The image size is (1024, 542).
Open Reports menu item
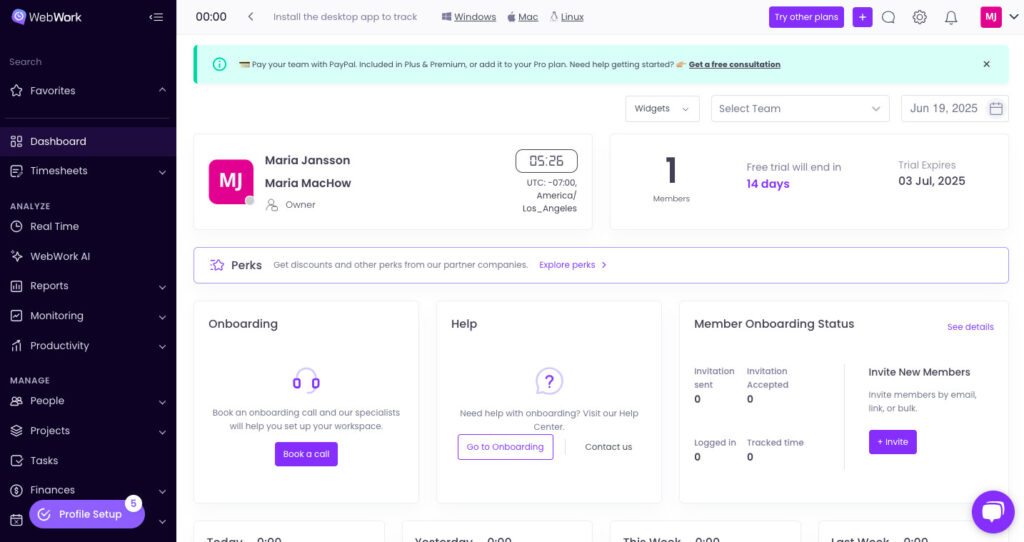tap(88, 286)
